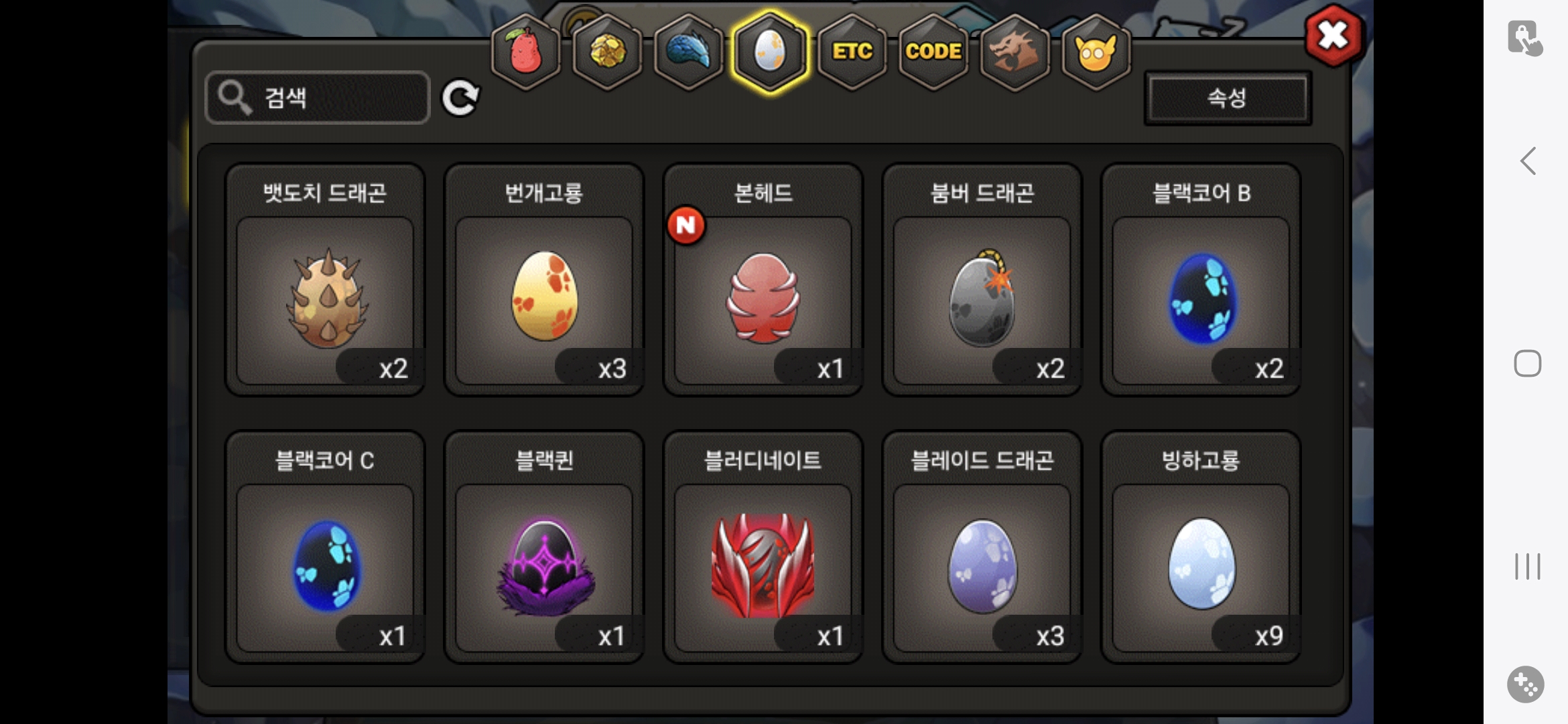Open the game controller icon in sidebar
This screenshot has height=724, width=1568.
coord(1526,684)
